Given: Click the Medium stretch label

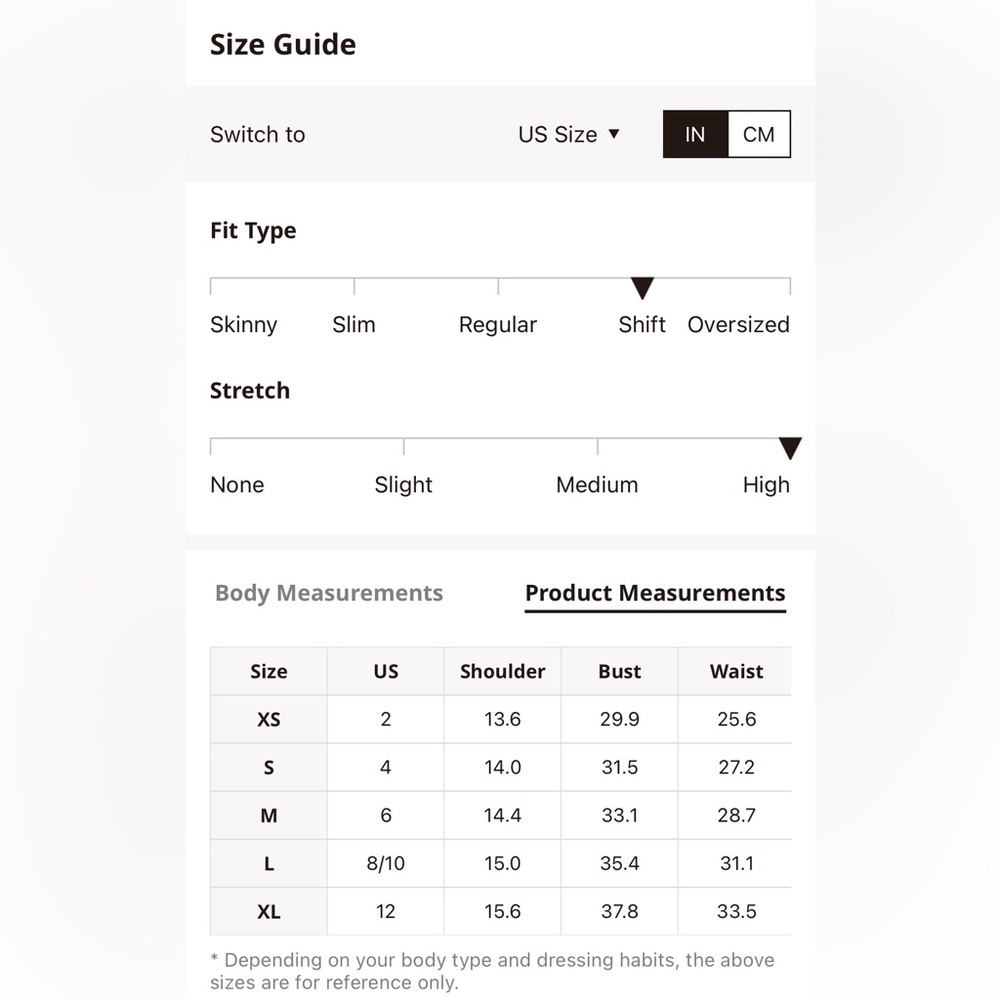Looking at the screenshot, I should click(x=597, y=485).
